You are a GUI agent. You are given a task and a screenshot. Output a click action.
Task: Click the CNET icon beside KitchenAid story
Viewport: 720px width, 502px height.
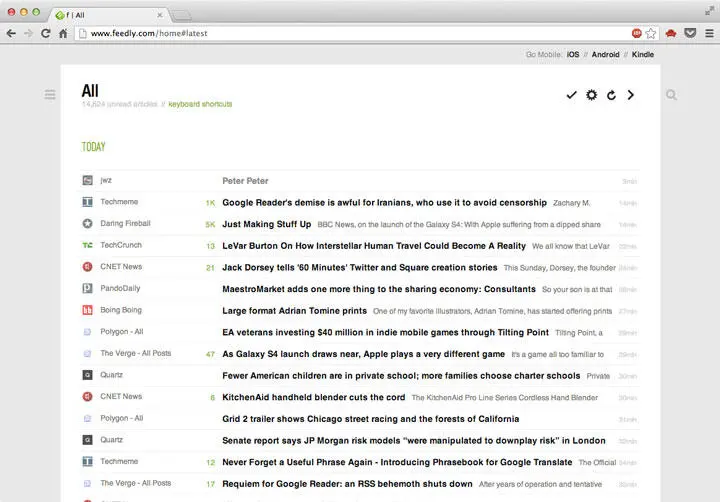[x=87, y=396]
